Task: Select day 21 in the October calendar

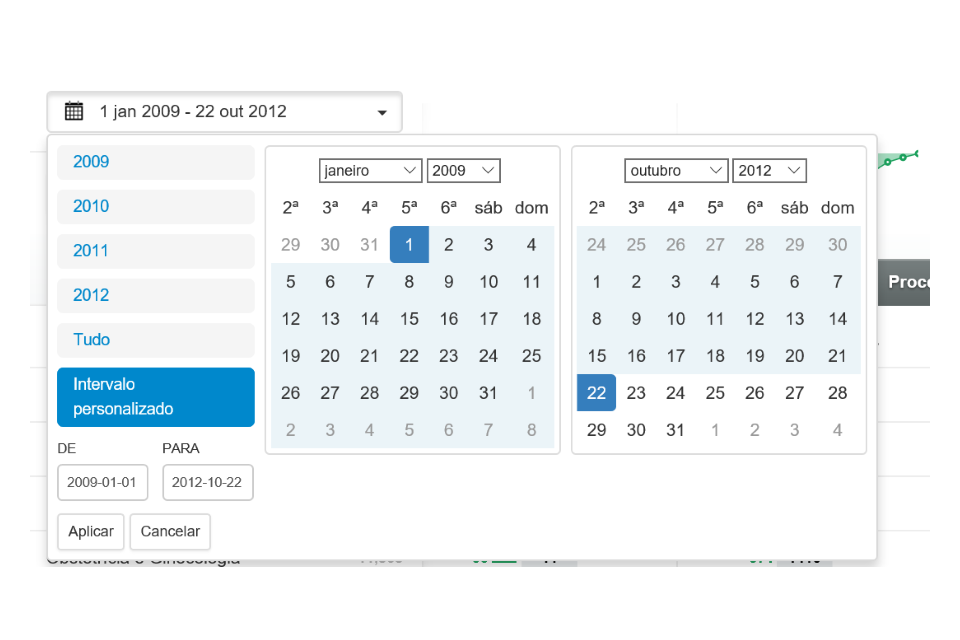Action: 838,356
